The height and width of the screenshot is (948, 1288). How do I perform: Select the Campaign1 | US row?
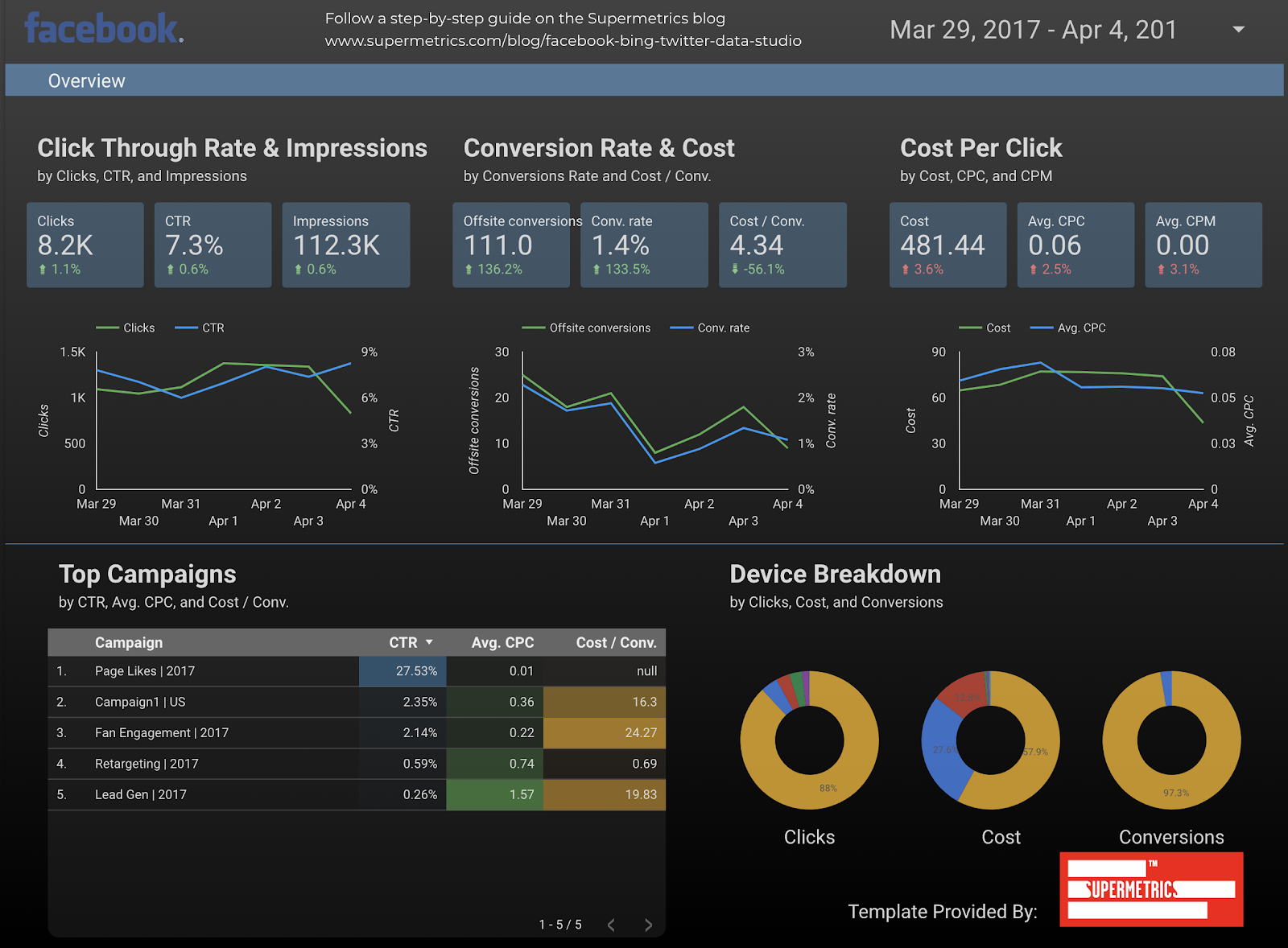point(357,702)
